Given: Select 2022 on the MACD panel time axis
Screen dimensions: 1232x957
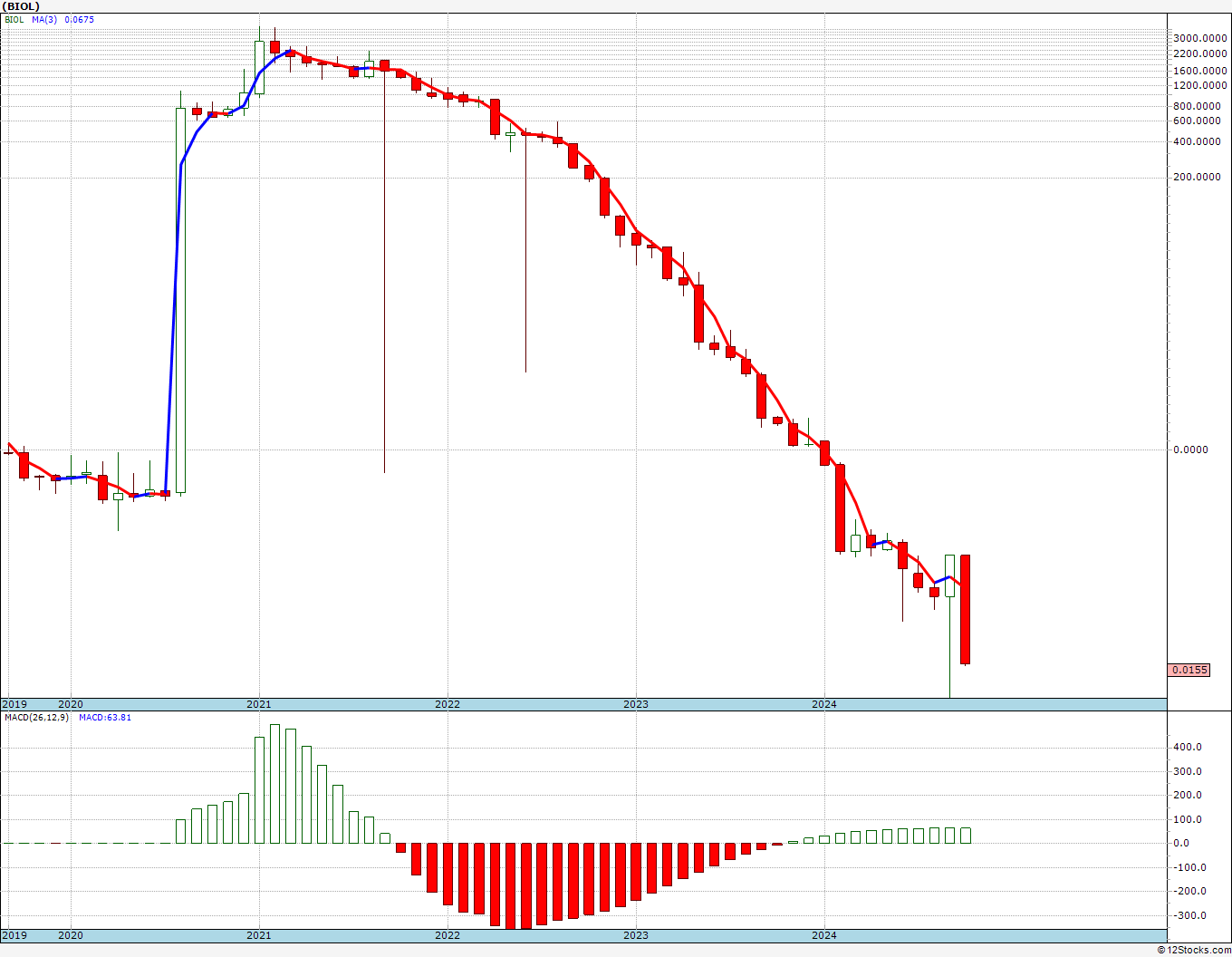Looking at the screenshot, I should coord(447,935).
